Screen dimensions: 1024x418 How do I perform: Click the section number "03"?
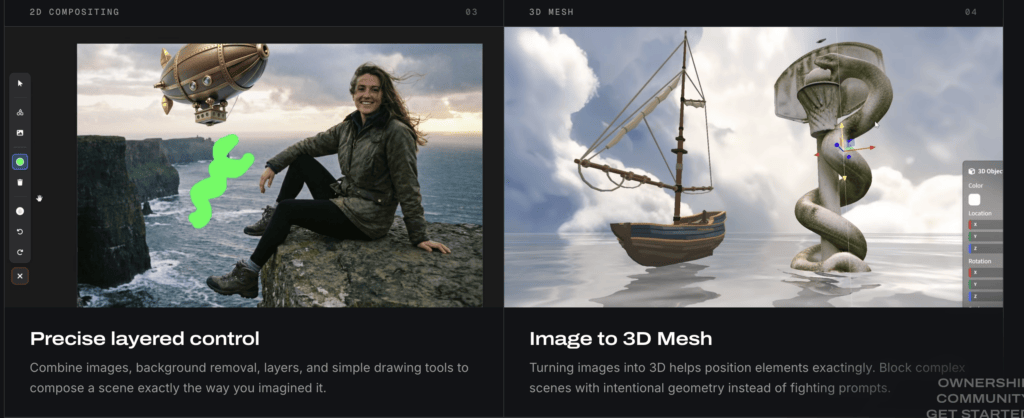(x=472, y=12)
